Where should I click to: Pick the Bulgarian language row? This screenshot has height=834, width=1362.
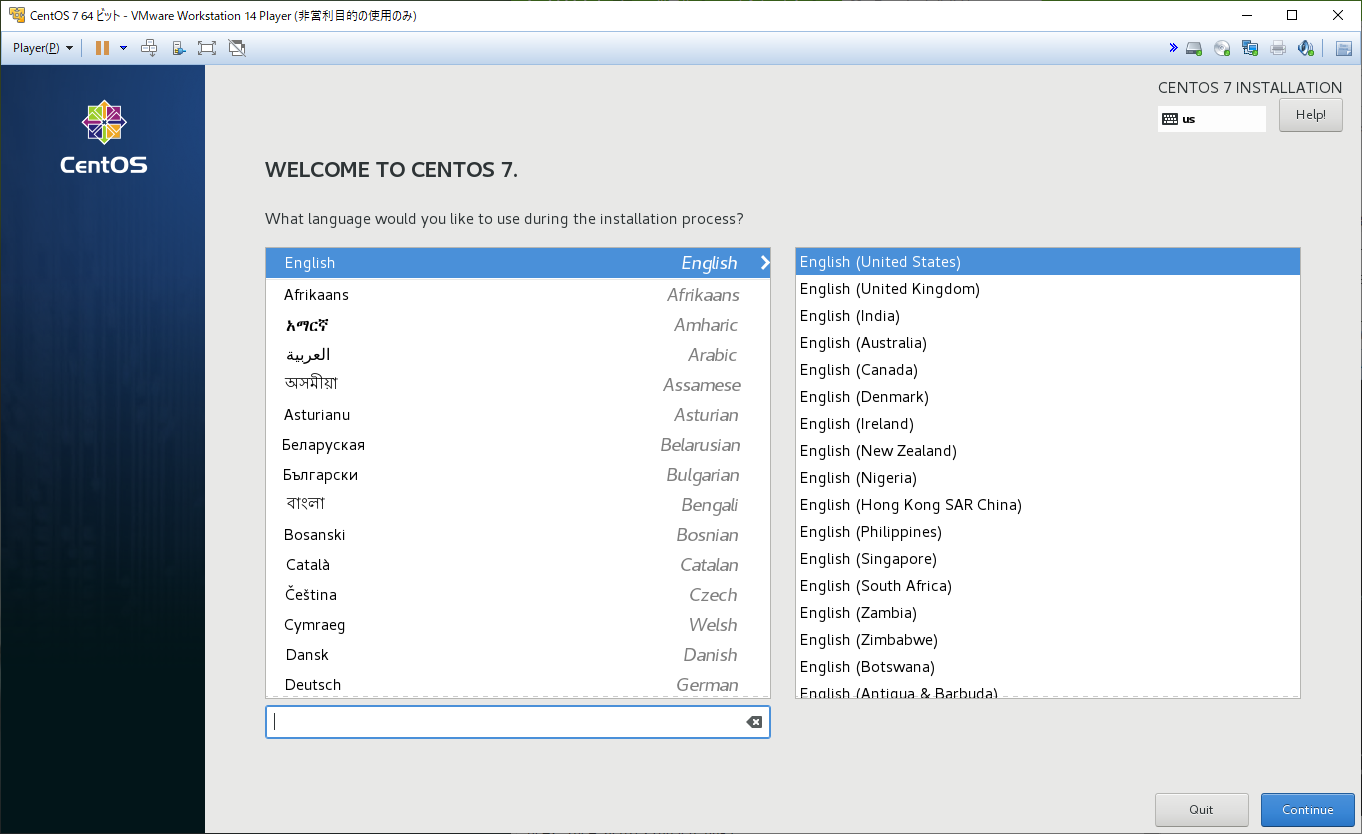point(518,475)
